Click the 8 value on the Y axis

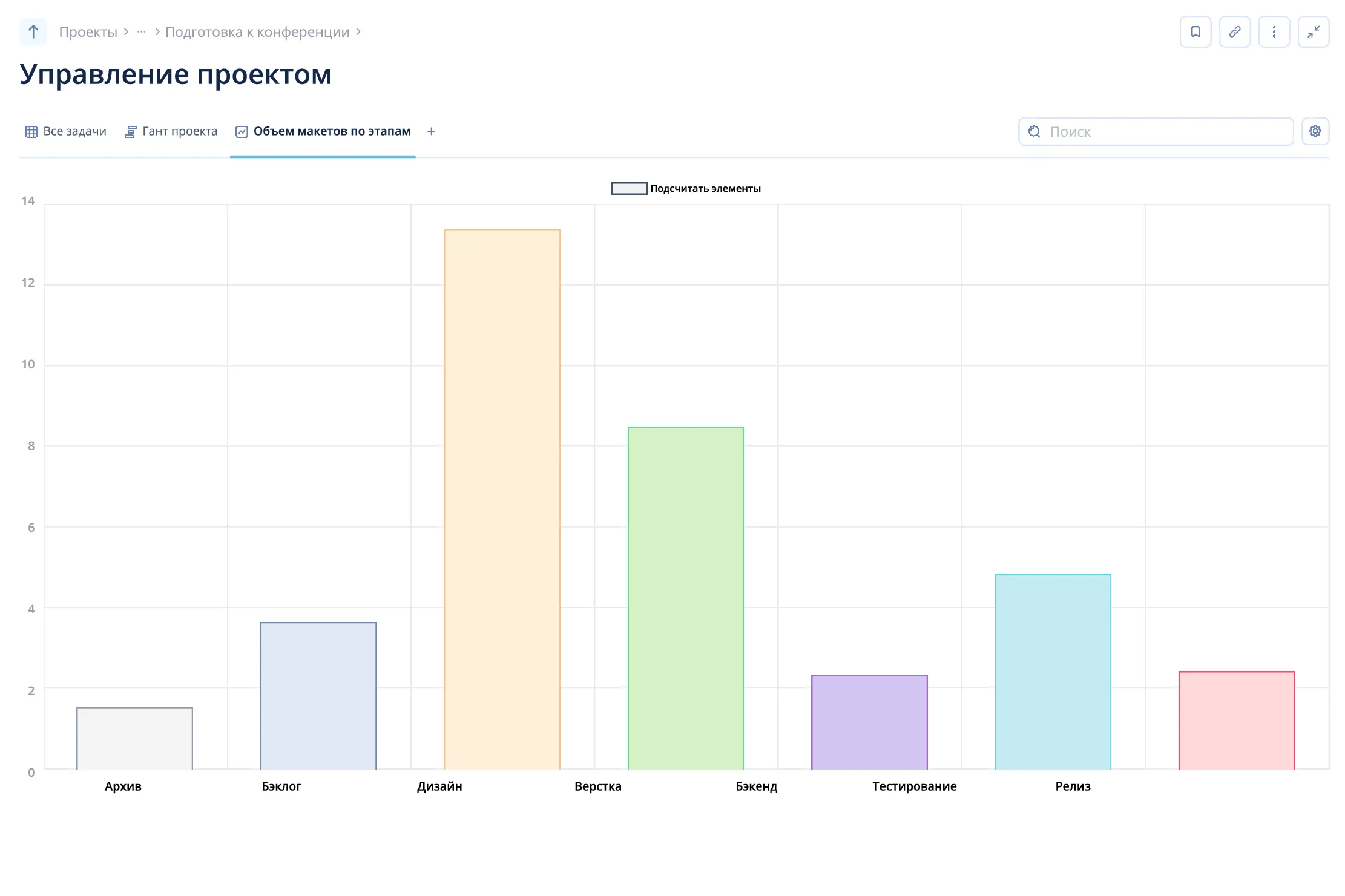coord(31,446)
